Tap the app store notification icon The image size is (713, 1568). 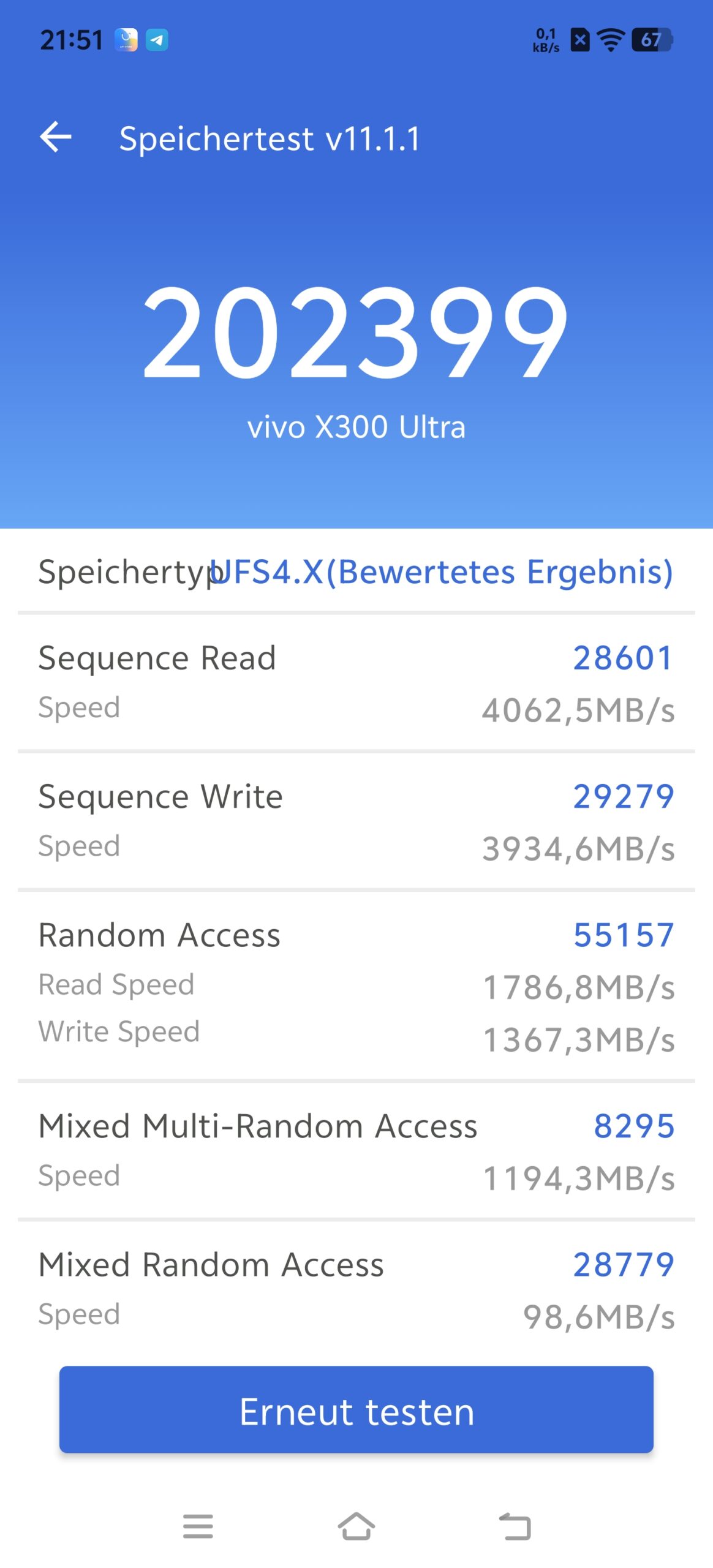tap(126, 40)
